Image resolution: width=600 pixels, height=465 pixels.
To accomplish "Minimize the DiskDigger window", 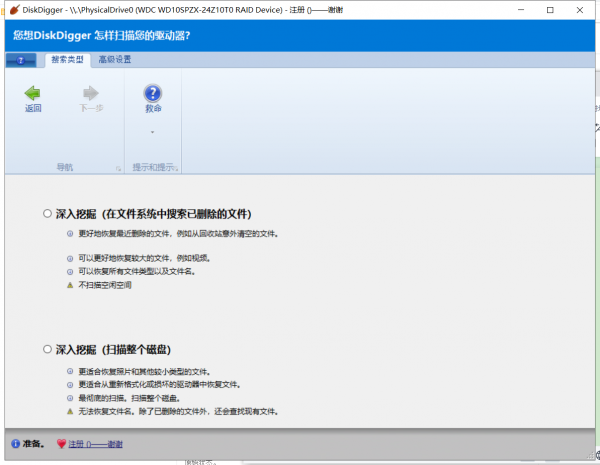I will tap(521, 10).
